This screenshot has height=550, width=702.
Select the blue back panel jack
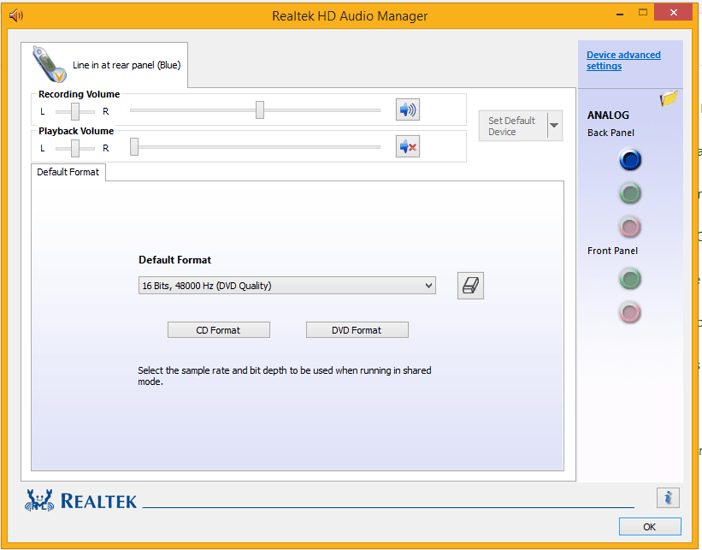point(630,159)
